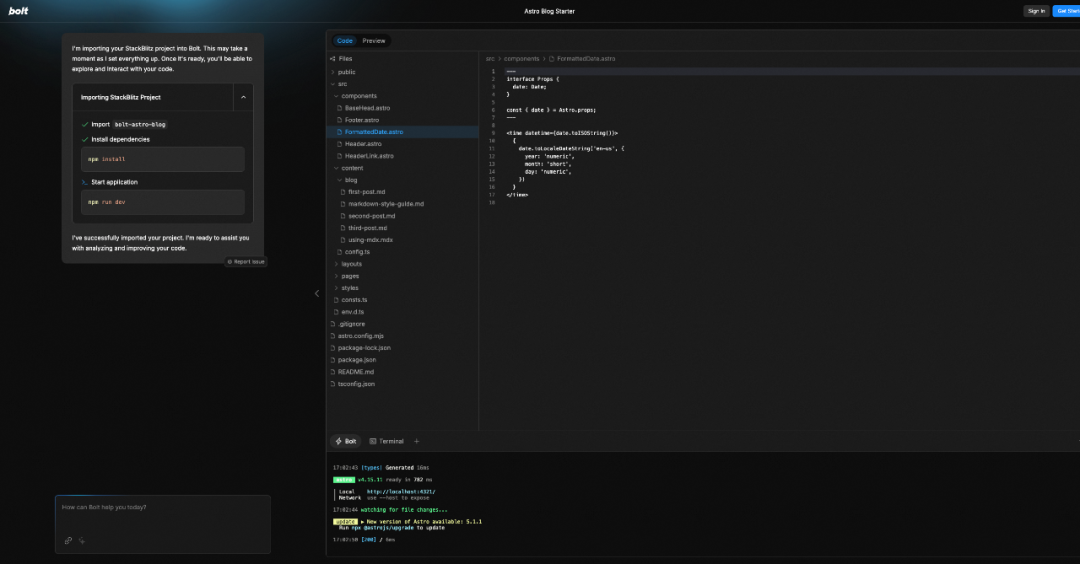The height and width of the screenshot is (564, 1080).
Task: Click the first-post.md file icon
Action: tap(343, 192)
